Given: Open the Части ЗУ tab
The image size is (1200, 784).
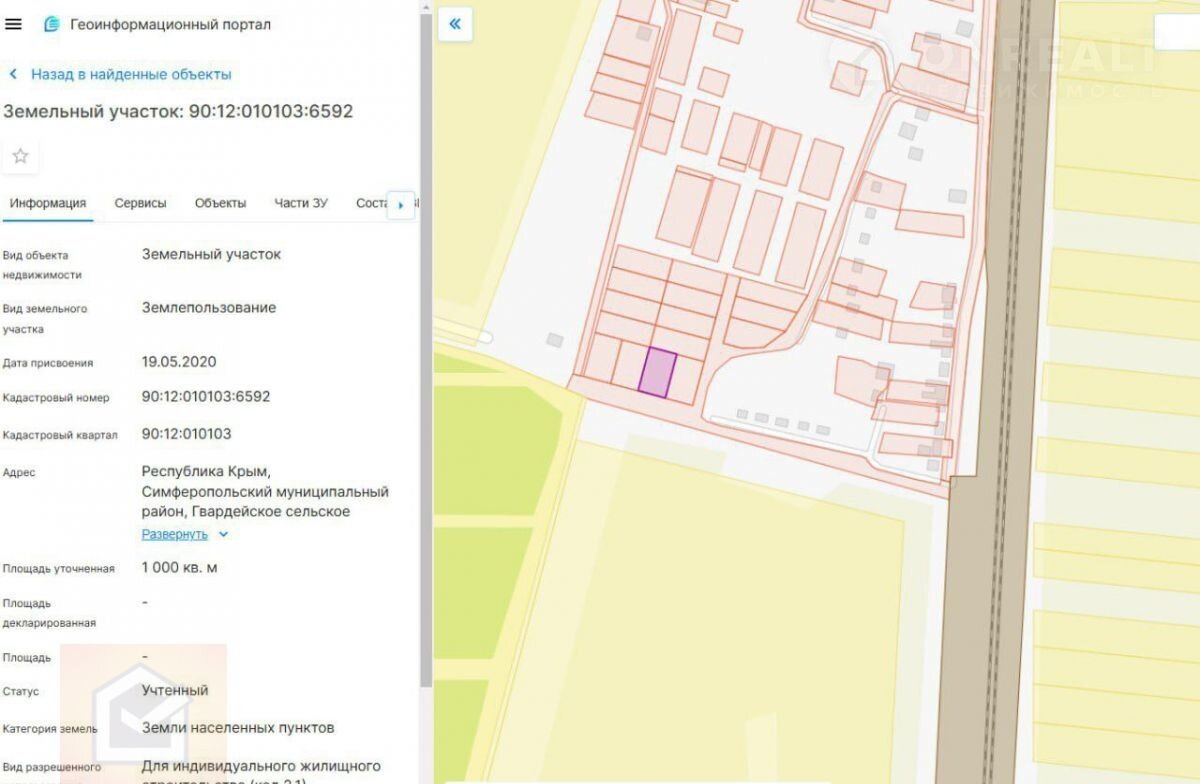Looking at the screenshot, I should point(301,203).
